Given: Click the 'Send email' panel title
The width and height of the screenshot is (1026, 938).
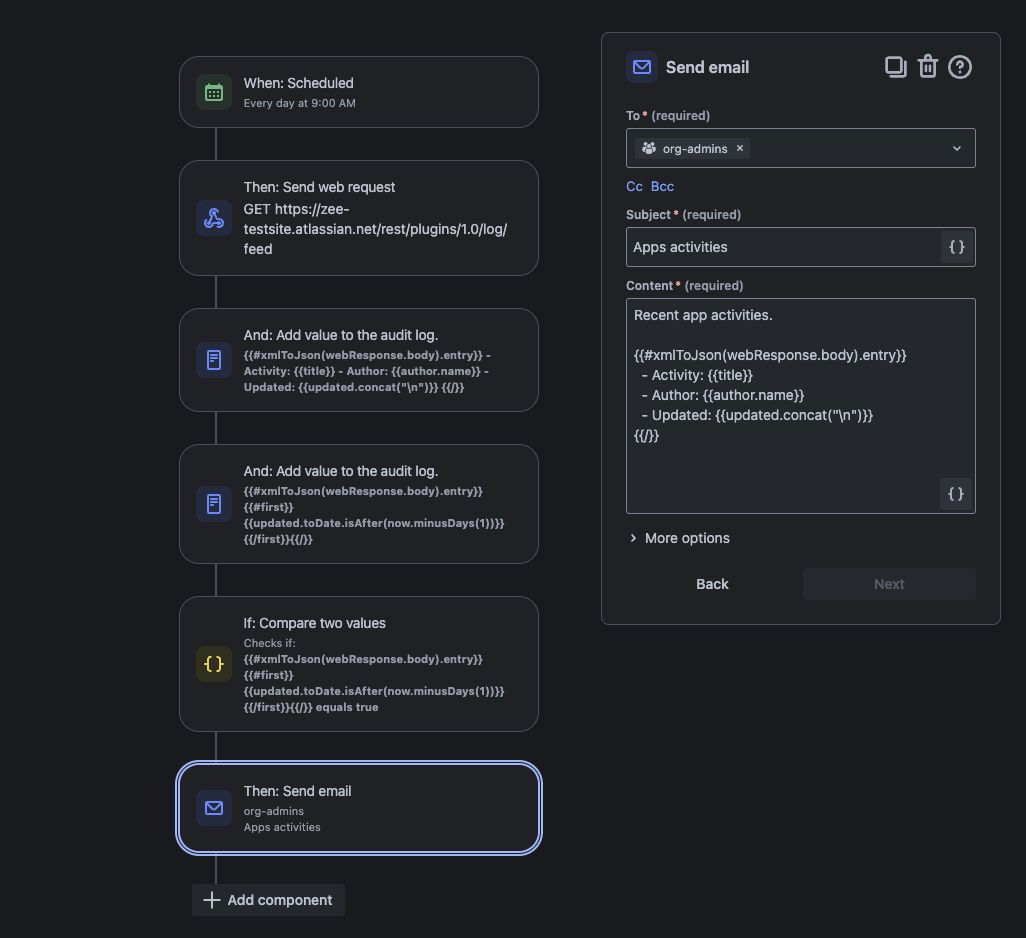Looking at the screenshot, I should pos(707,67).
